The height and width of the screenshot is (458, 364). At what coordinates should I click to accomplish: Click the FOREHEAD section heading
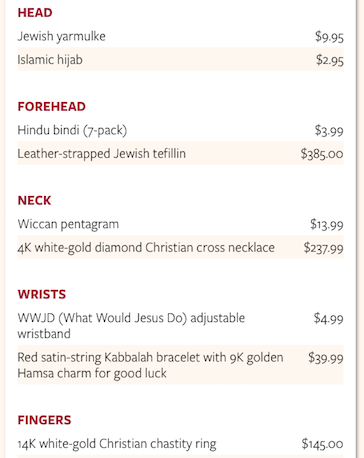[52, 107]
